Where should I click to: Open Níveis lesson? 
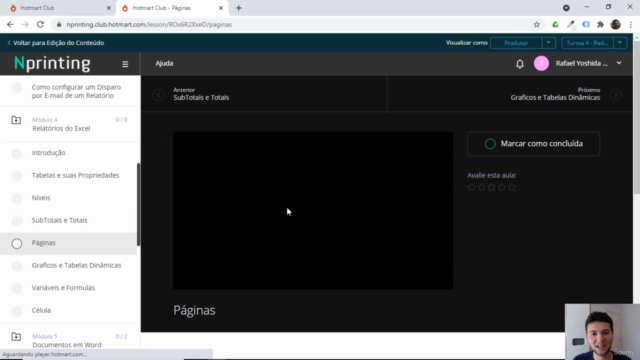[x=41, y=198]
